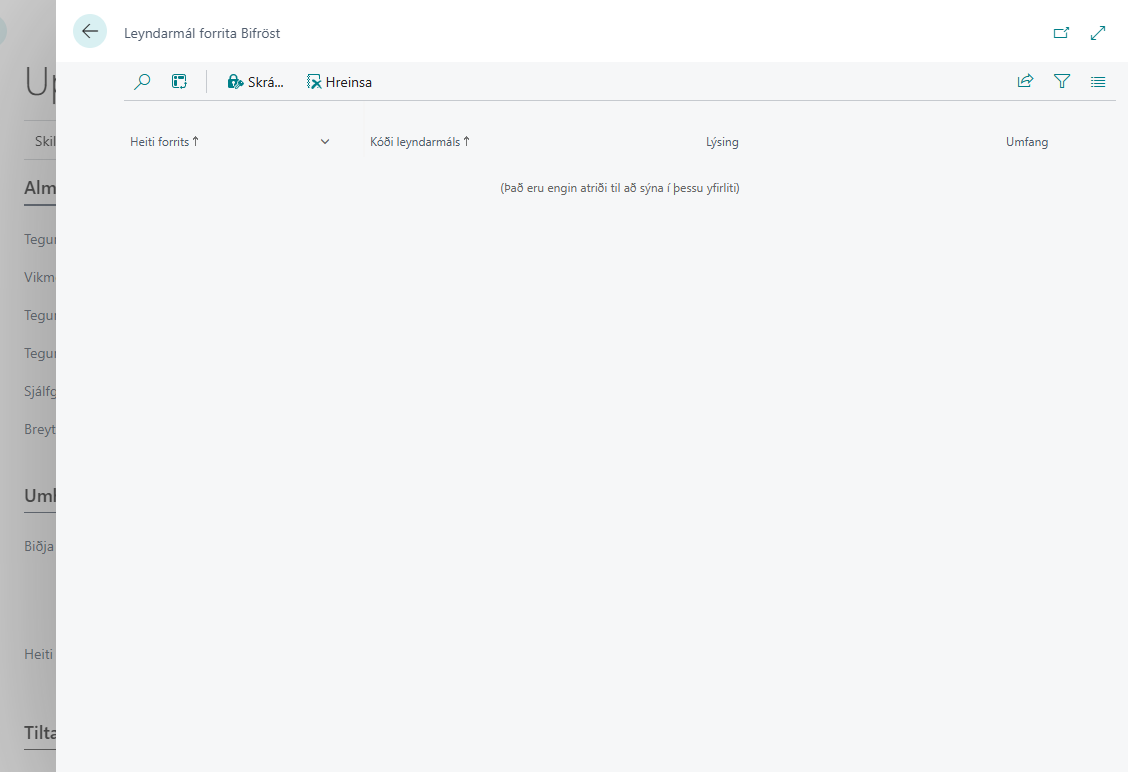Open the share icon in toolbar

1025,81
